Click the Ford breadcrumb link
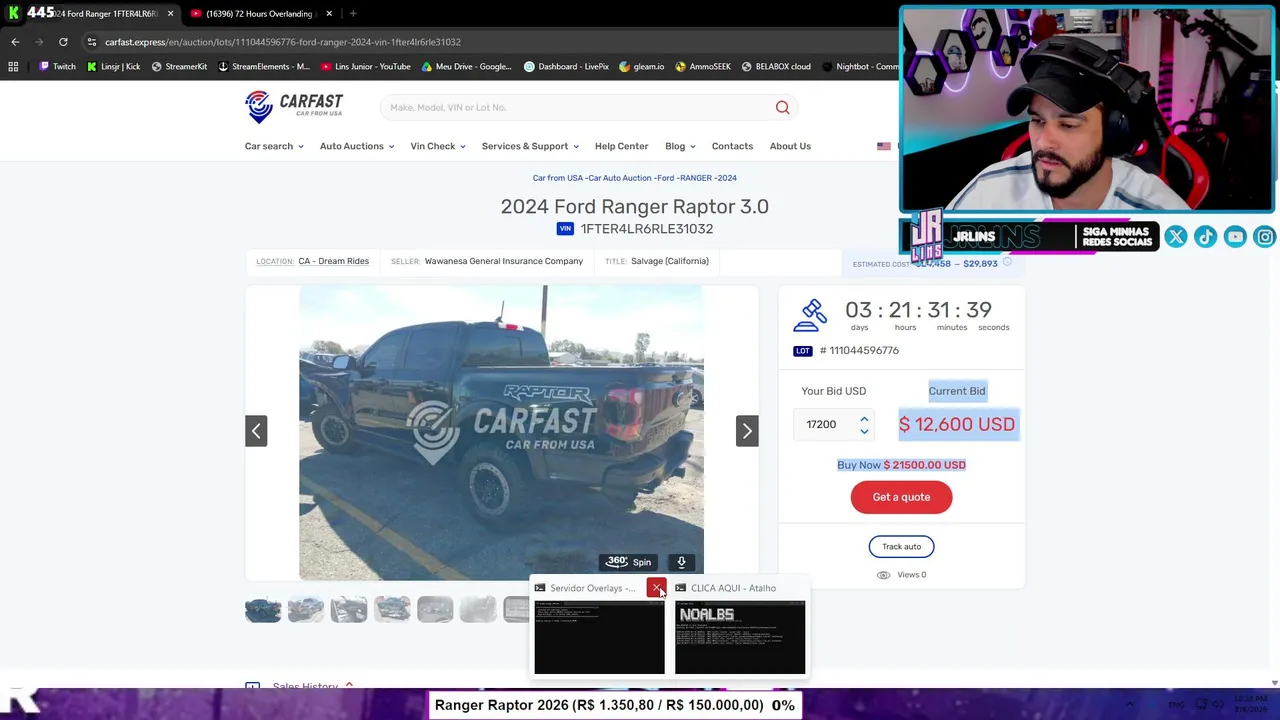 tap(667, 178)
